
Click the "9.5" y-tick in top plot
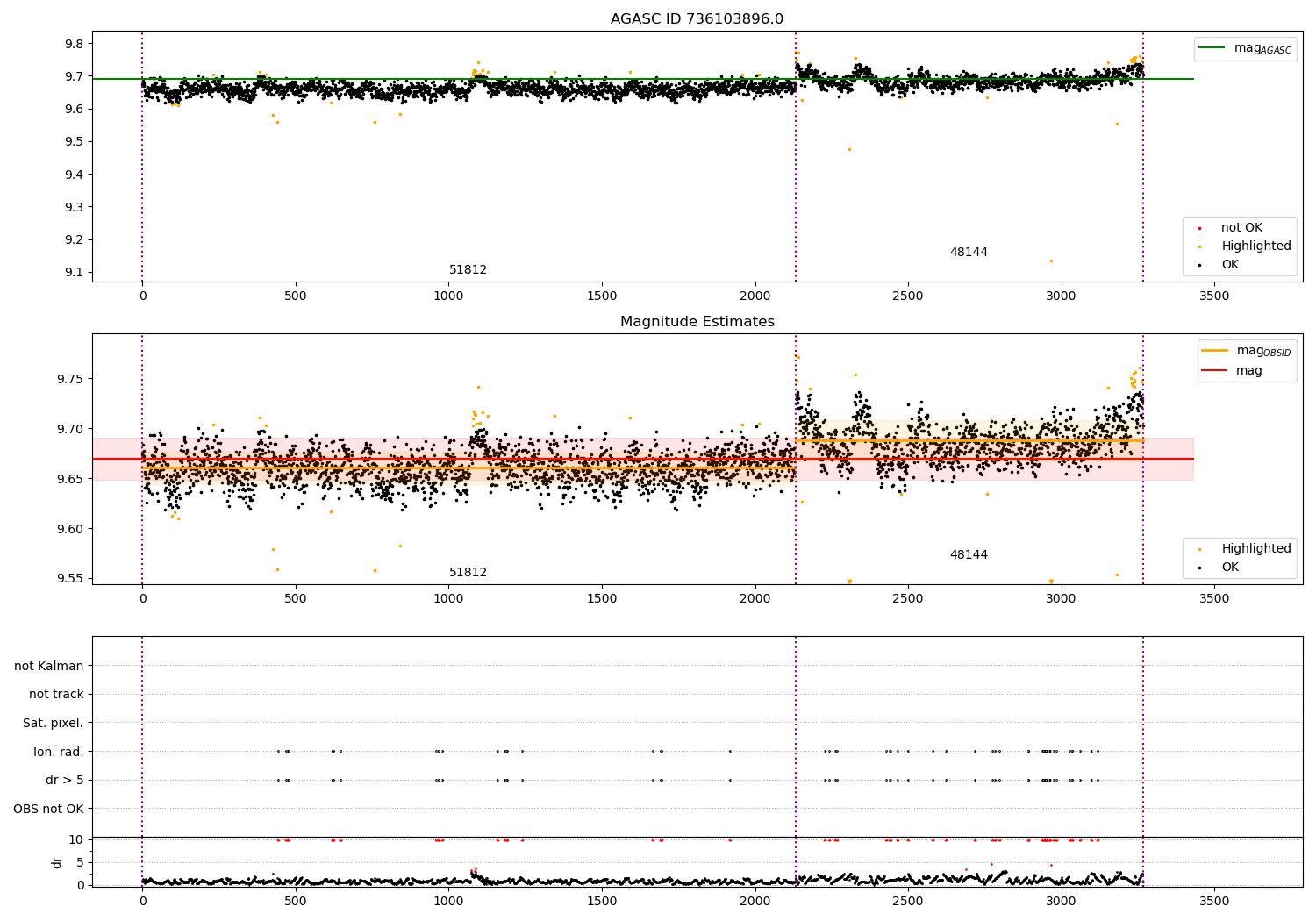74,142
